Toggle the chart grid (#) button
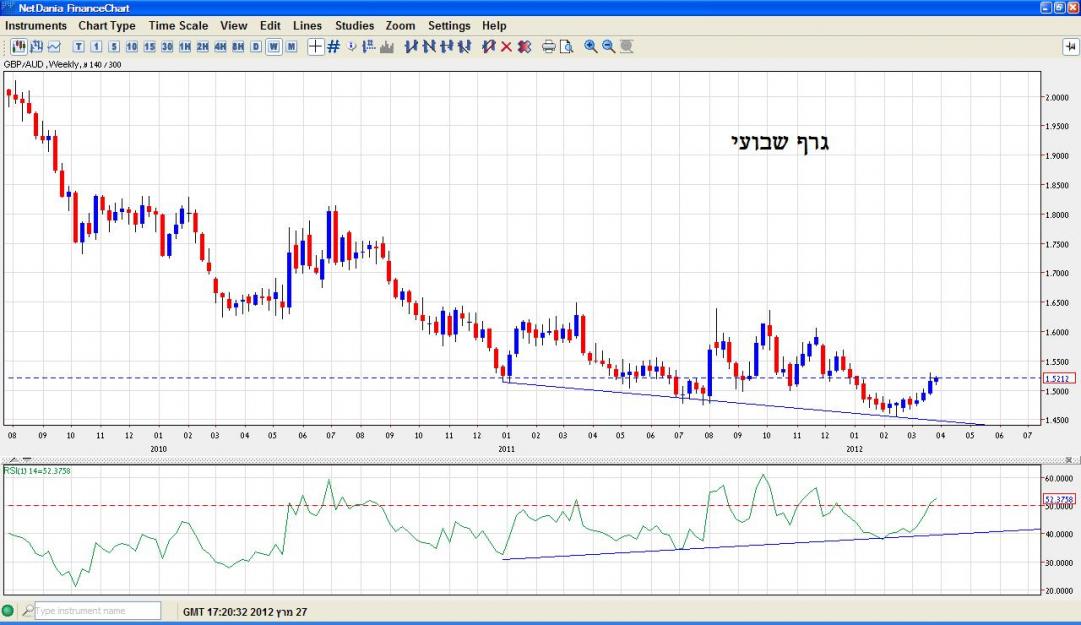The height and width of the screenshot is (625, 1081). coord(334,46)
